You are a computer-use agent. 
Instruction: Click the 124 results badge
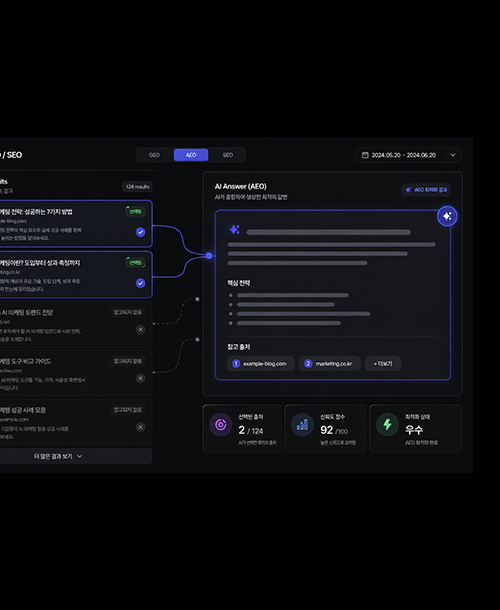(x=137, y=187)
